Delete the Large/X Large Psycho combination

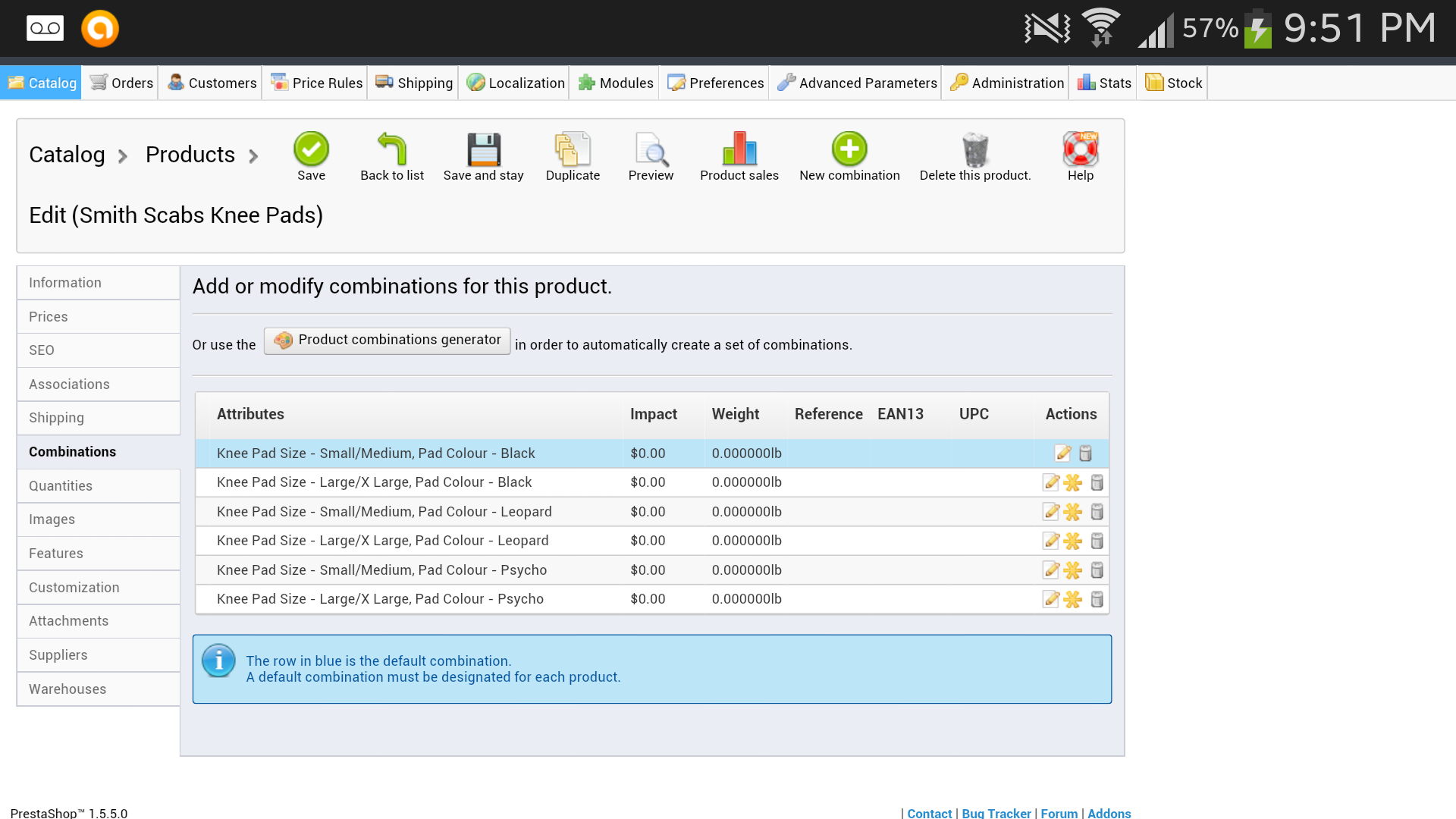coord(1097,599)
